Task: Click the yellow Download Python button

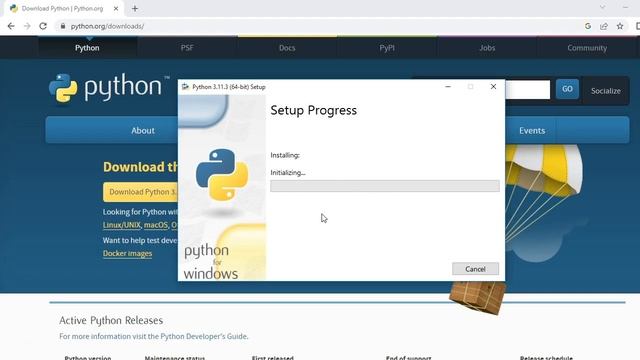Action: pyautogui.click(x=141, y=192)
